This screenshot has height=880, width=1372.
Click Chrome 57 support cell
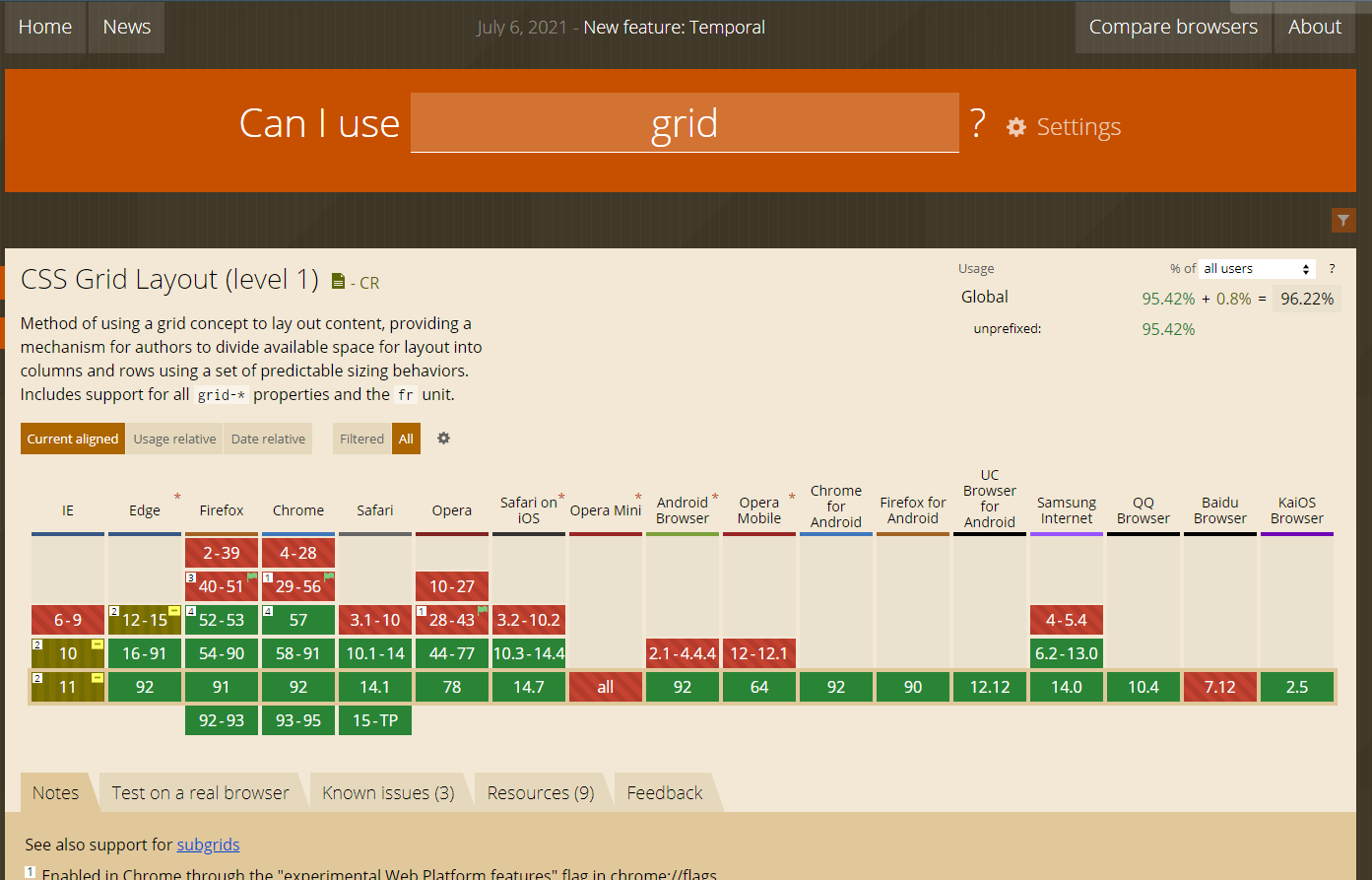coord(298,620)
